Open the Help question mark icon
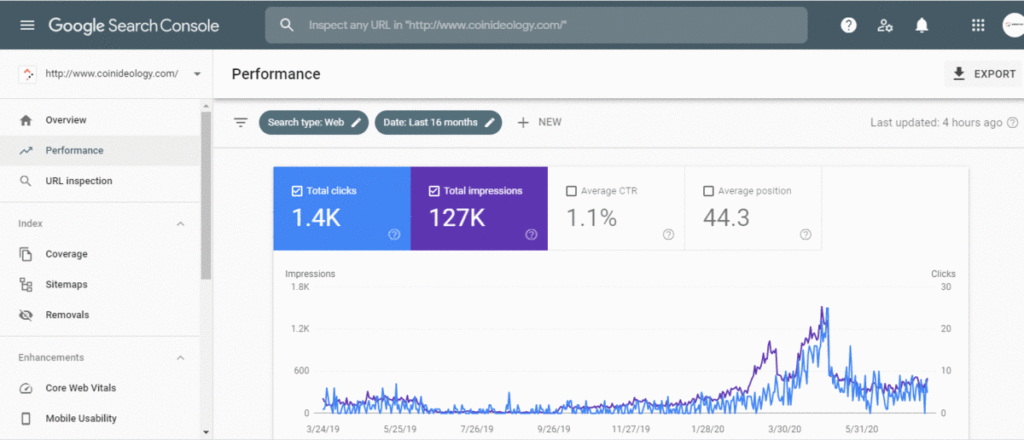 tap(848, 25)
